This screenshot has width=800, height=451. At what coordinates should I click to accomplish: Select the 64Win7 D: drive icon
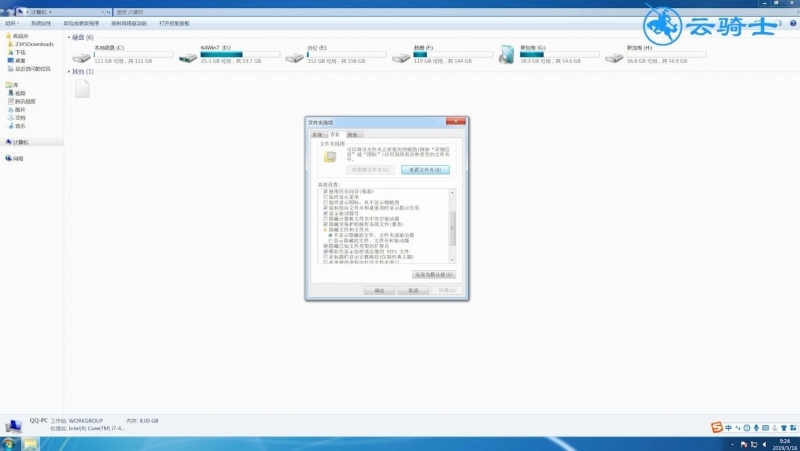[x=188, y=58]
